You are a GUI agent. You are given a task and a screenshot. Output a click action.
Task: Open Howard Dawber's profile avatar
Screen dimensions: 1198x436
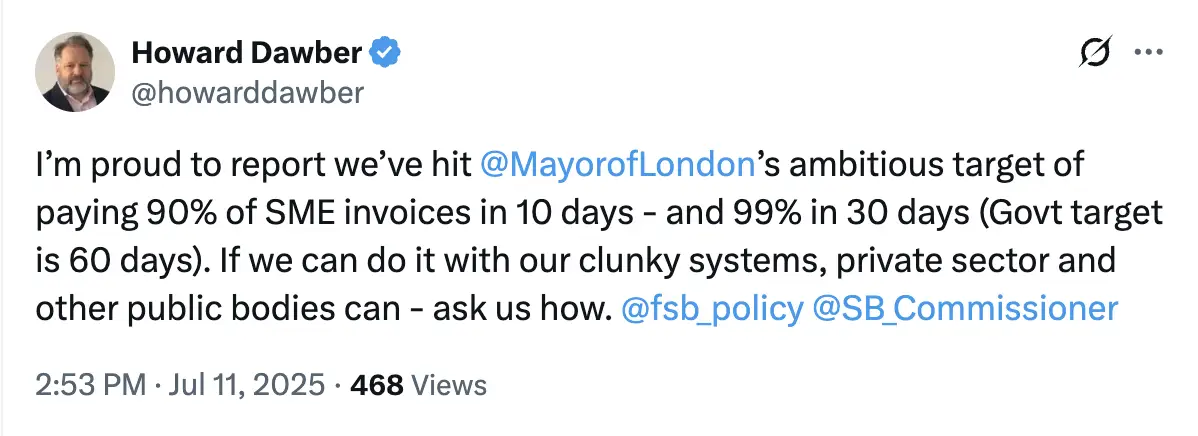(72, 74)
